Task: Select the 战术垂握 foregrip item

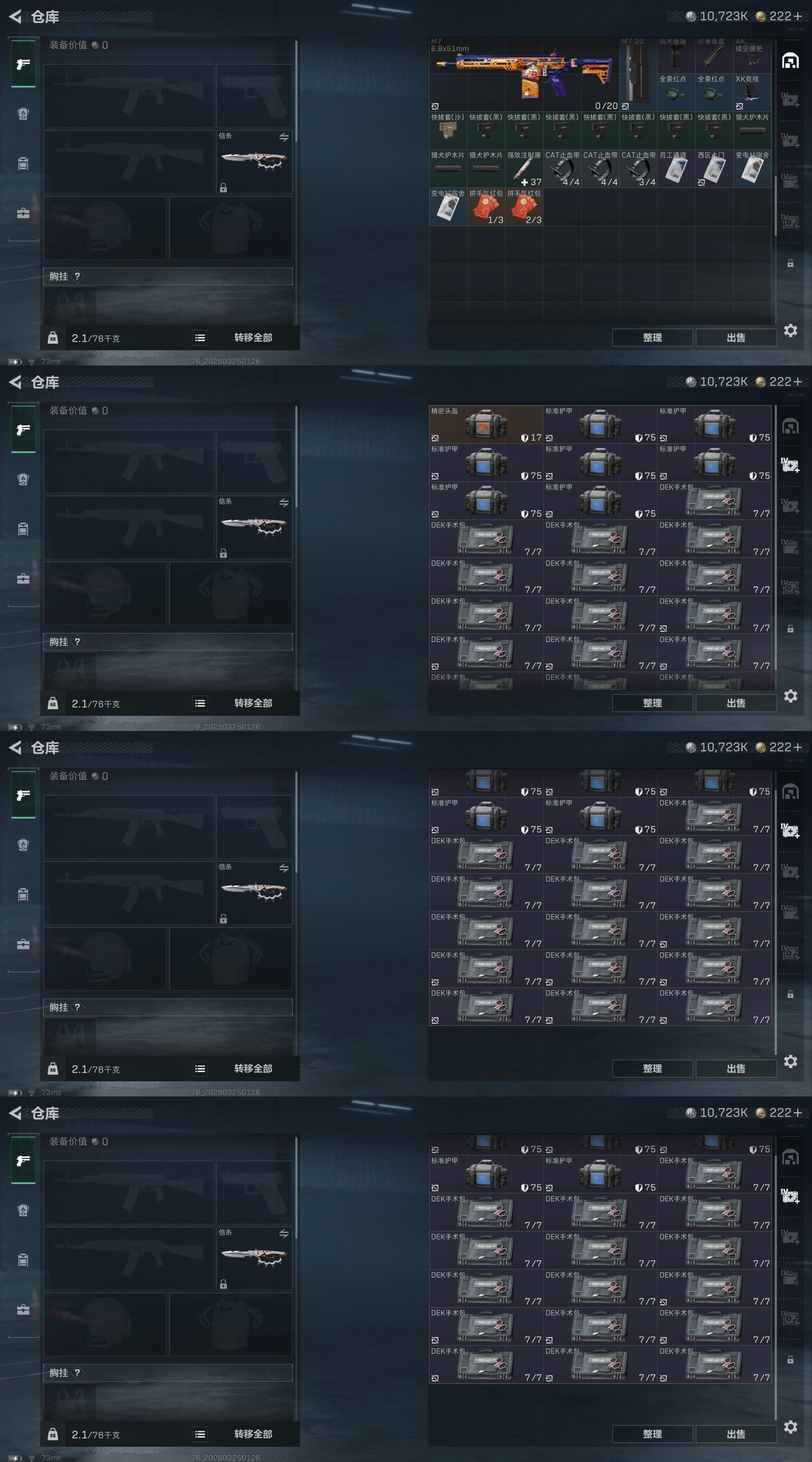Action: [x=676, y=55]
